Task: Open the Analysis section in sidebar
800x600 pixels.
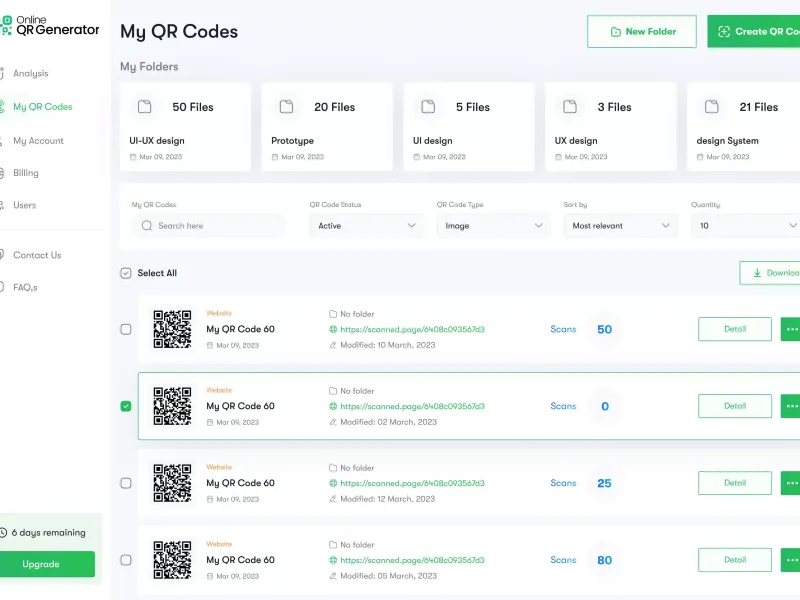Action: (30, 73)
